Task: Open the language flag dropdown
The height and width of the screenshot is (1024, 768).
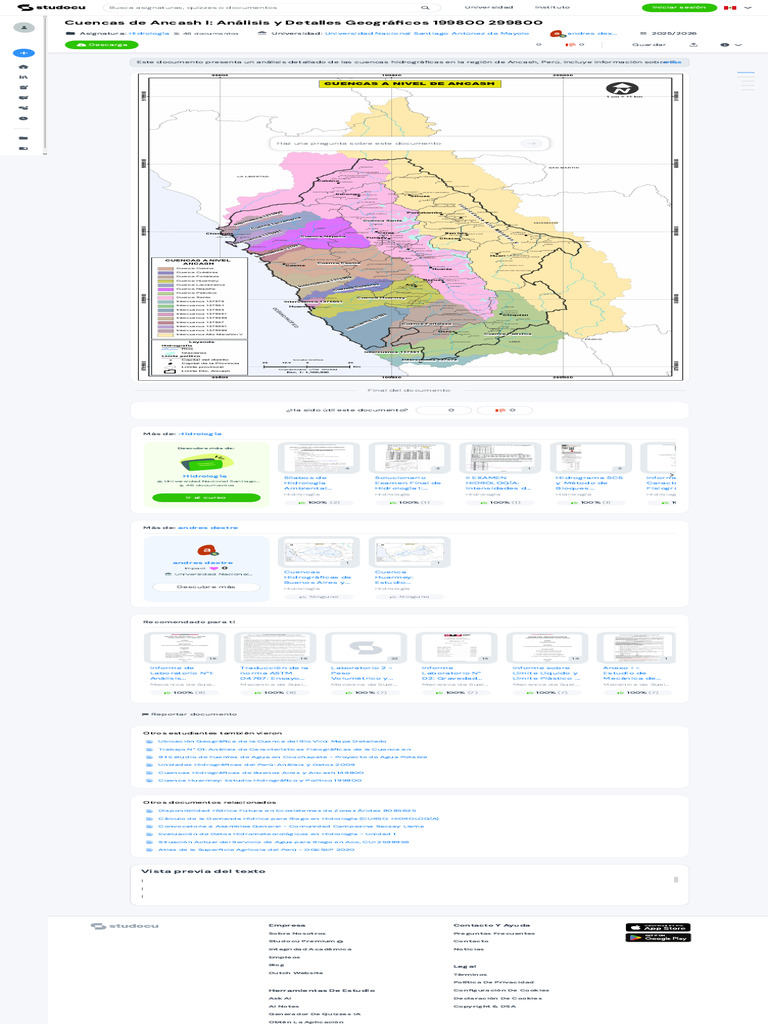Action: [737, 8]
